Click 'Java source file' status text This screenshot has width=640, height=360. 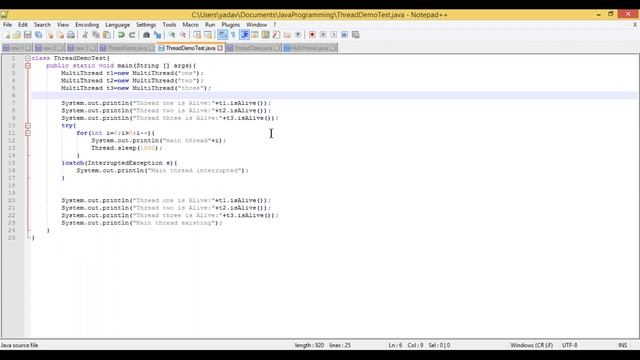pyautogui.click(x=20, y=345)
